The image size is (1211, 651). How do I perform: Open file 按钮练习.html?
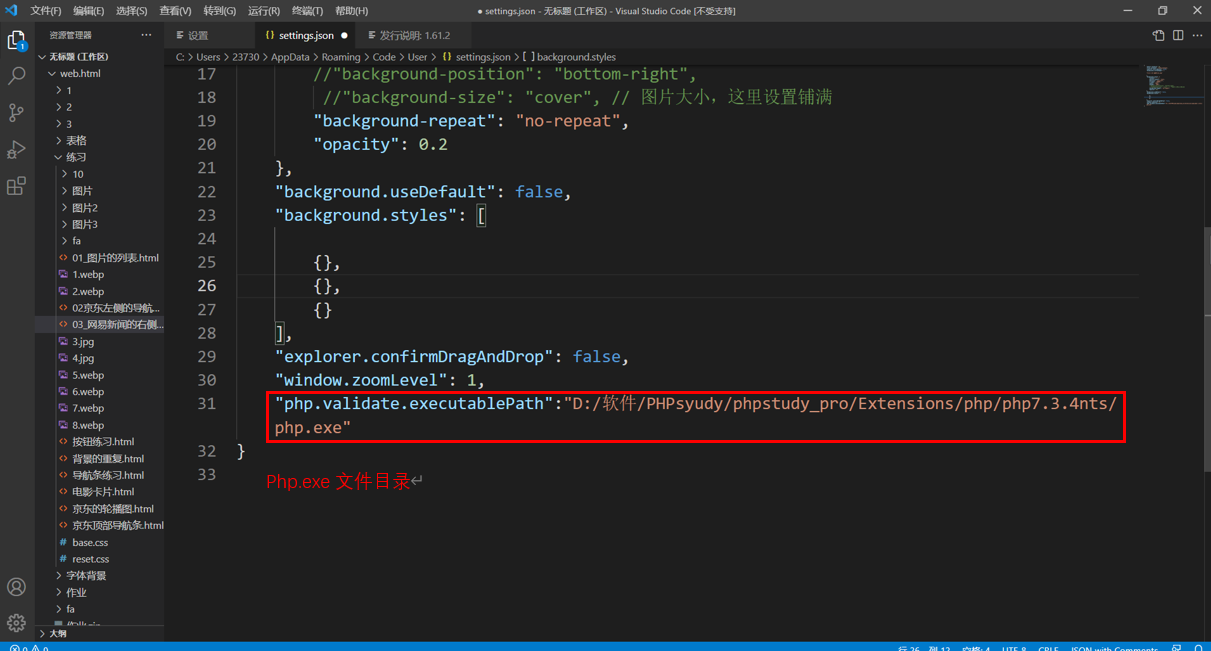pyautogui.click(x=99, y=441)
